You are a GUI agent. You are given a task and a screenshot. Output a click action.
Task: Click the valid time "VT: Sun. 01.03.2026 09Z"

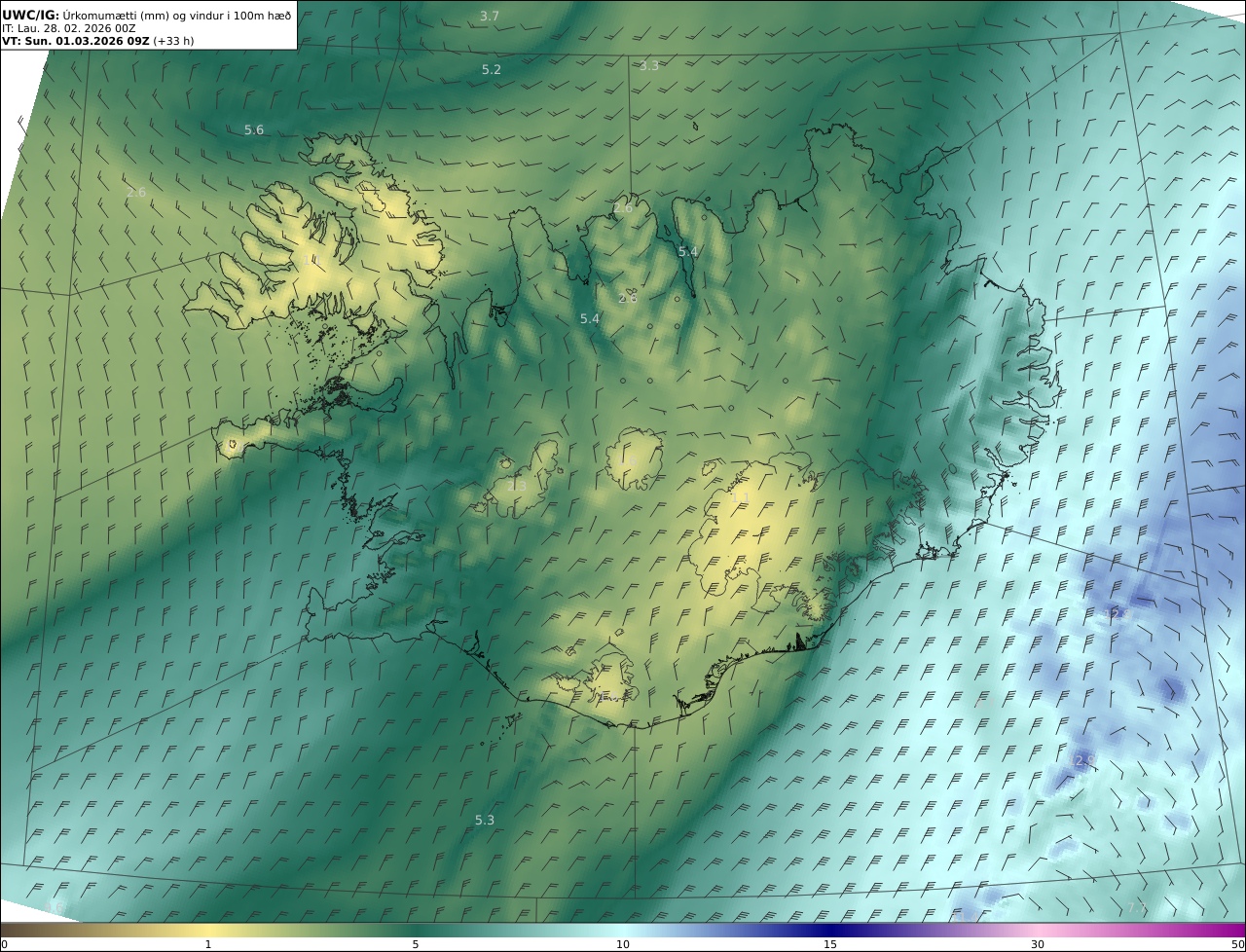pos(75,42)
